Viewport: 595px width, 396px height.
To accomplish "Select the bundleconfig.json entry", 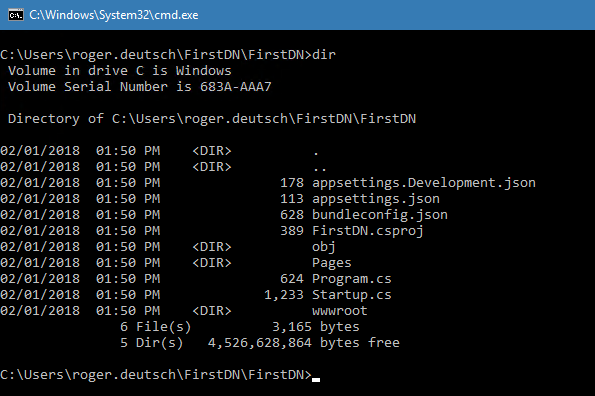I will (x=380, y=215).
